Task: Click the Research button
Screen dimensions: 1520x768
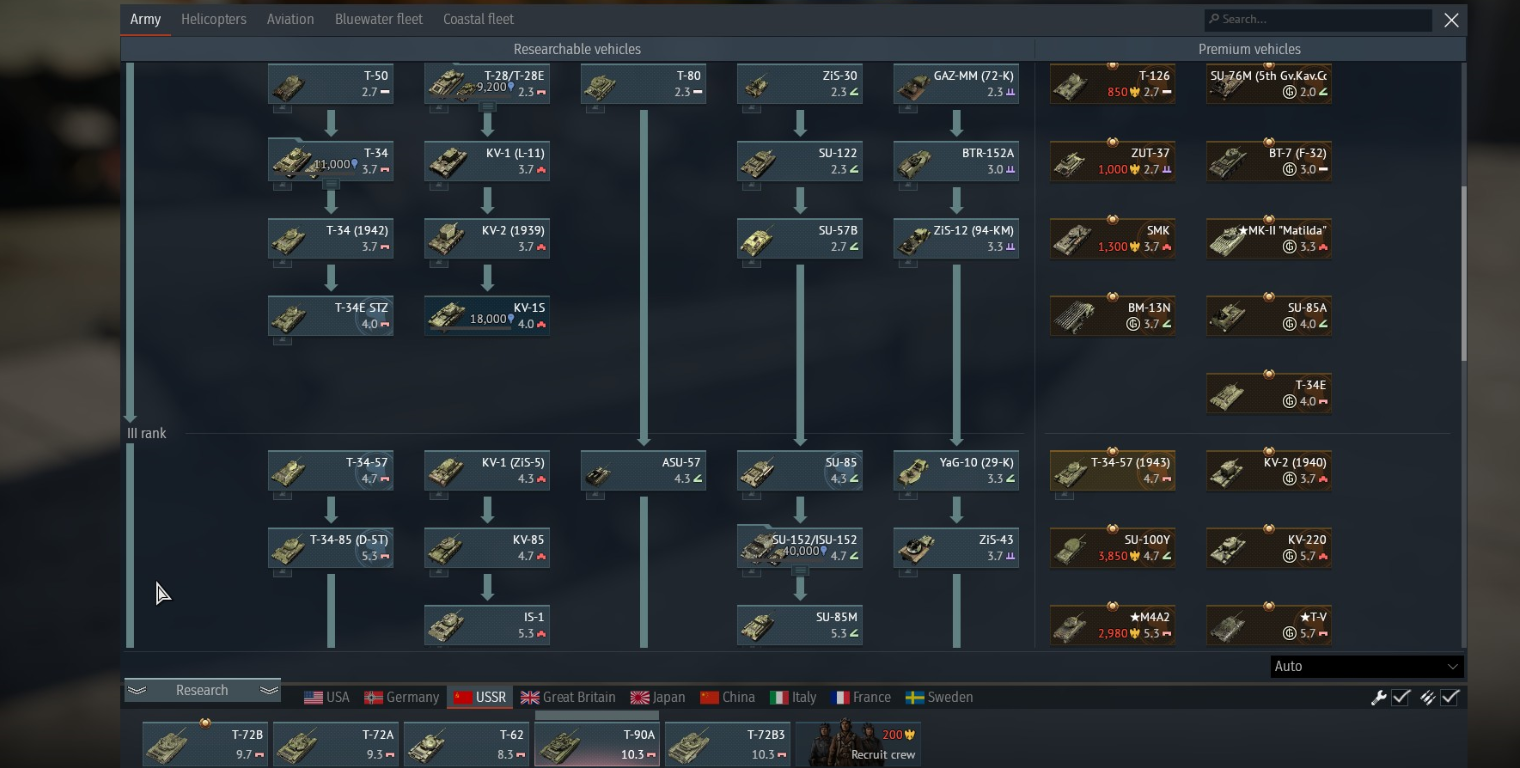Action: [x=202, y=690]
